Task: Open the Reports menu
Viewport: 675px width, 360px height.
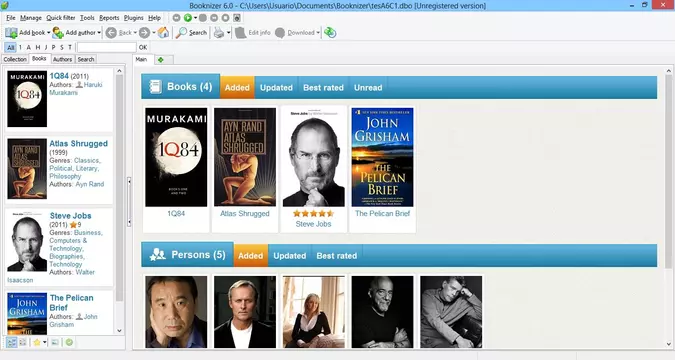Action: pos(109,18)
